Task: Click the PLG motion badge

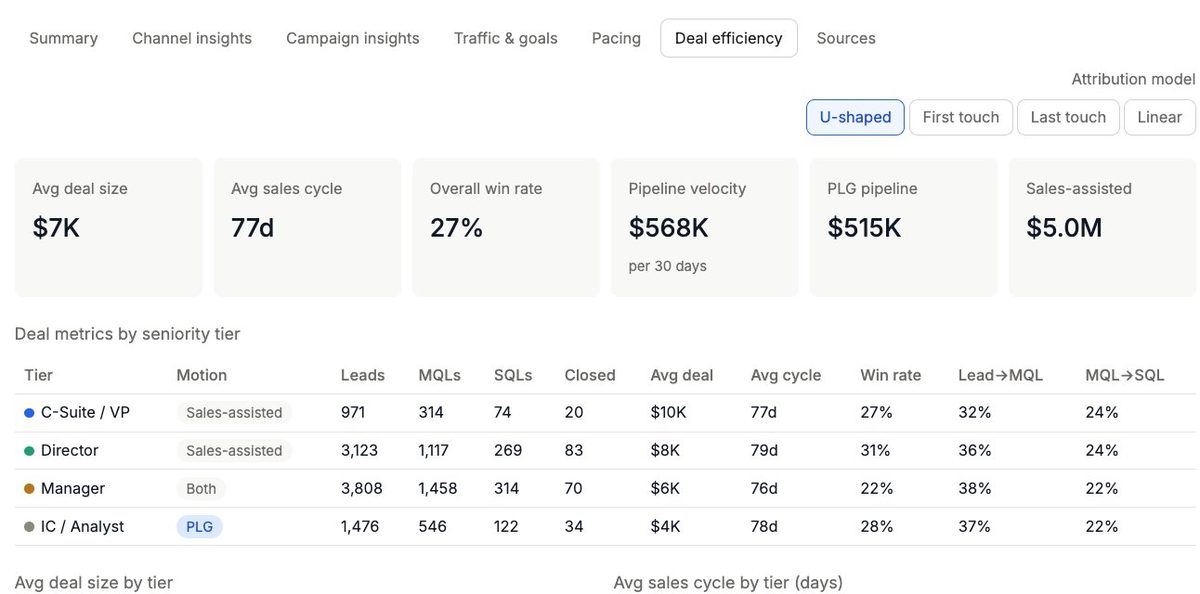Action: (200, 527)
